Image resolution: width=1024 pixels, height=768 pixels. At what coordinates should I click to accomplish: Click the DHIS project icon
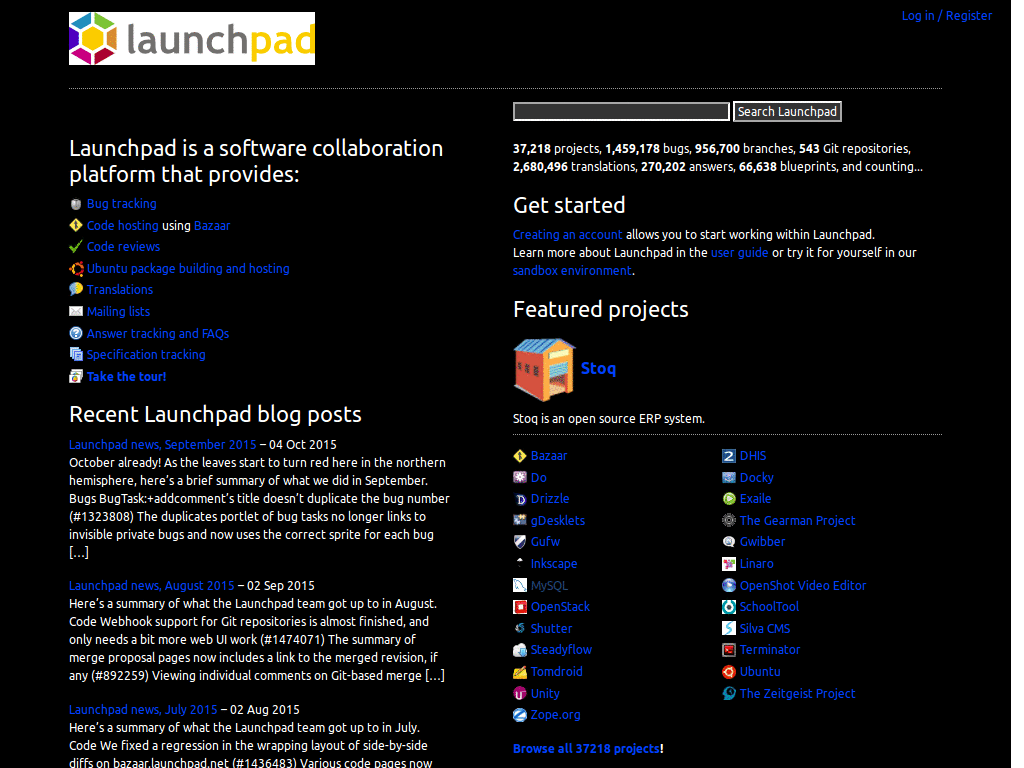(729, 456)
